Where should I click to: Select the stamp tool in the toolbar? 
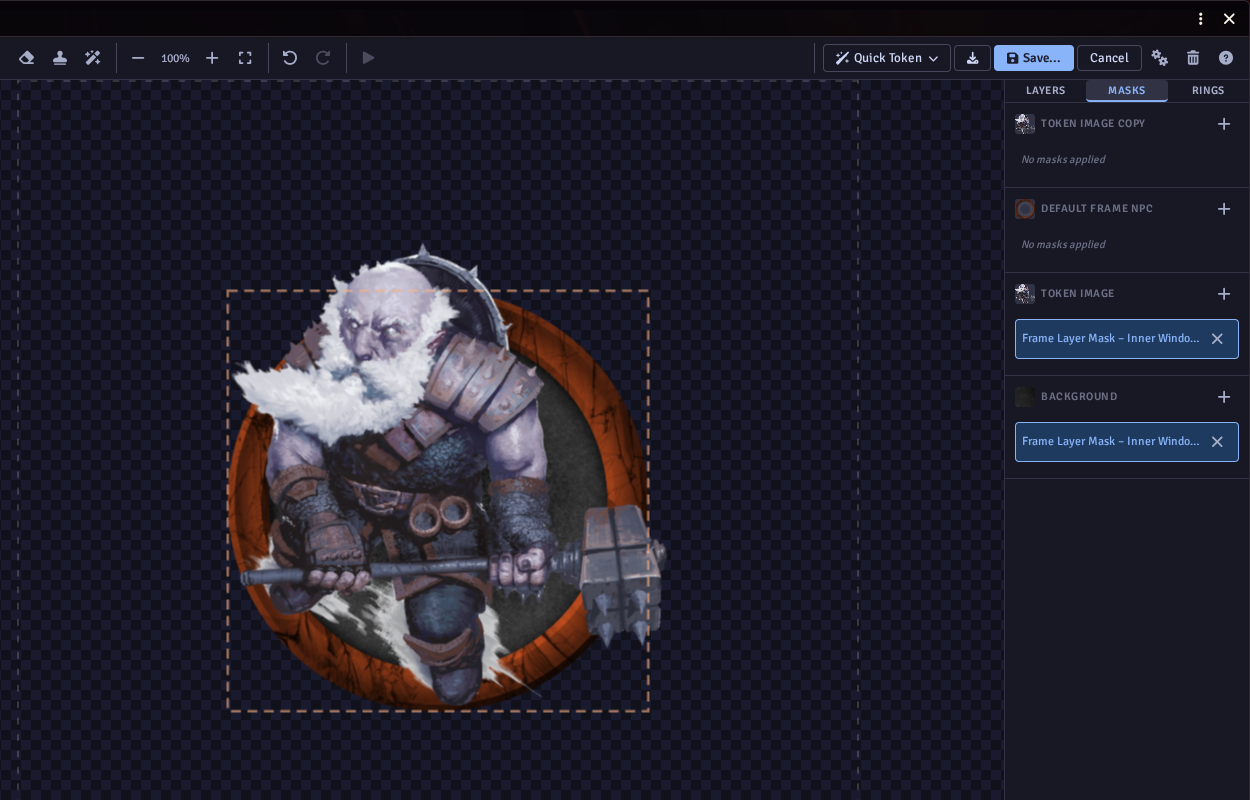pyautogui.click(x=60, y=58)
